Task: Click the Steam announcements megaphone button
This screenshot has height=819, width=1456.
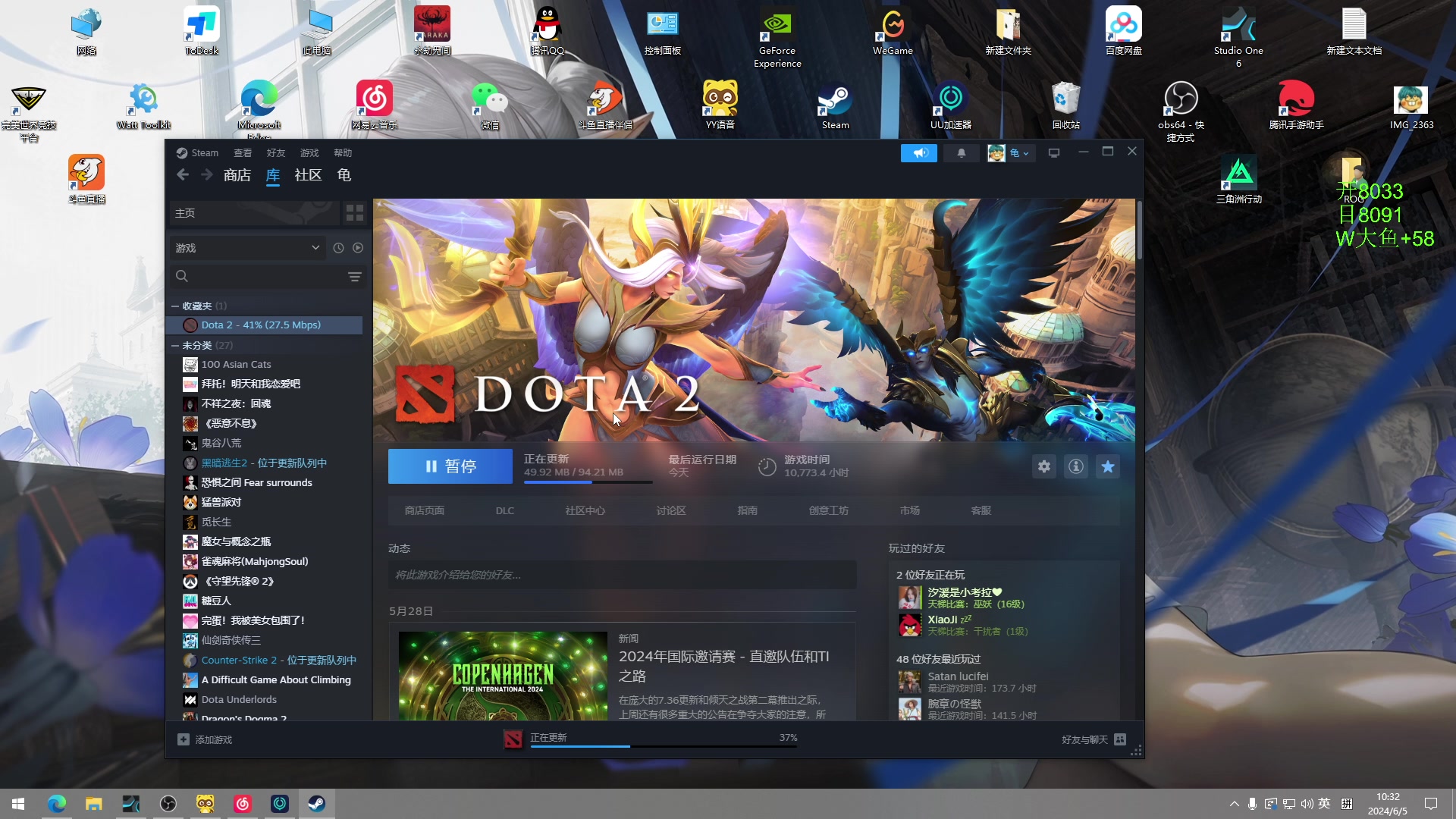Action: coord(919,153)
